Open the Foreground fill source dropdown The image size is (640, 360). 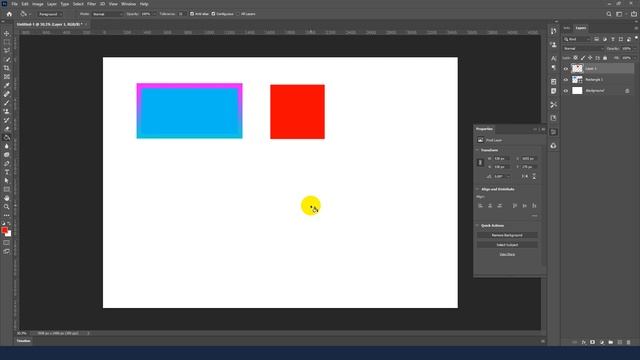point(50,14)
